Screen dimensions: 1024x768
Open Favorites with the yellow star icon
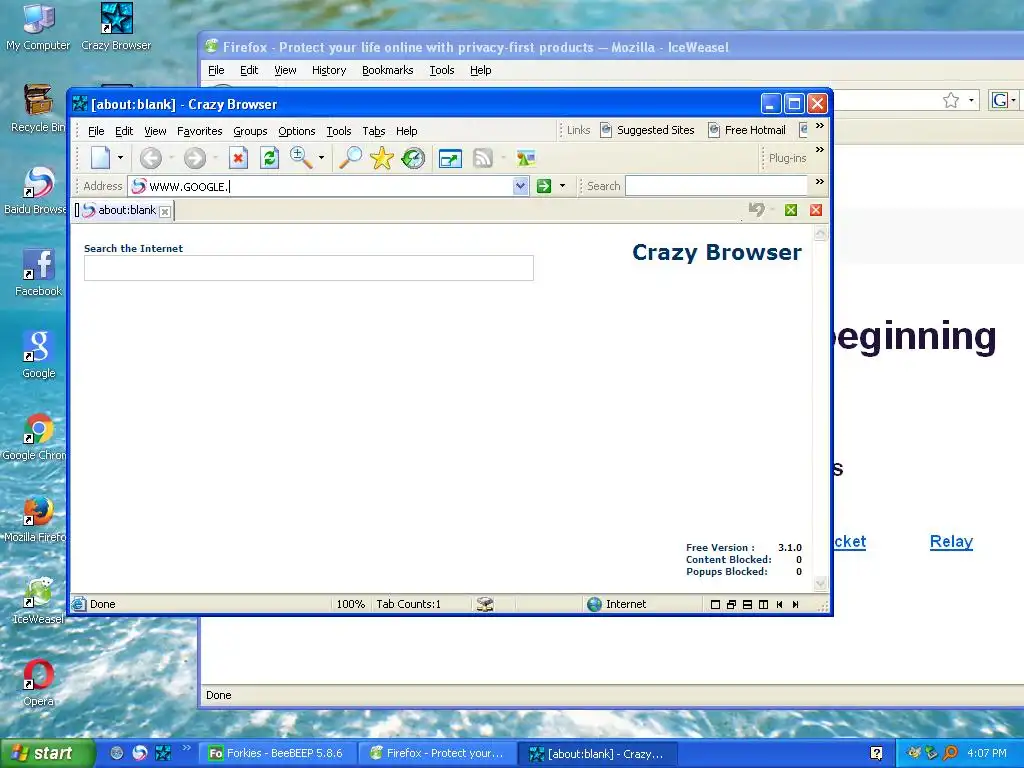pos(381,158)
